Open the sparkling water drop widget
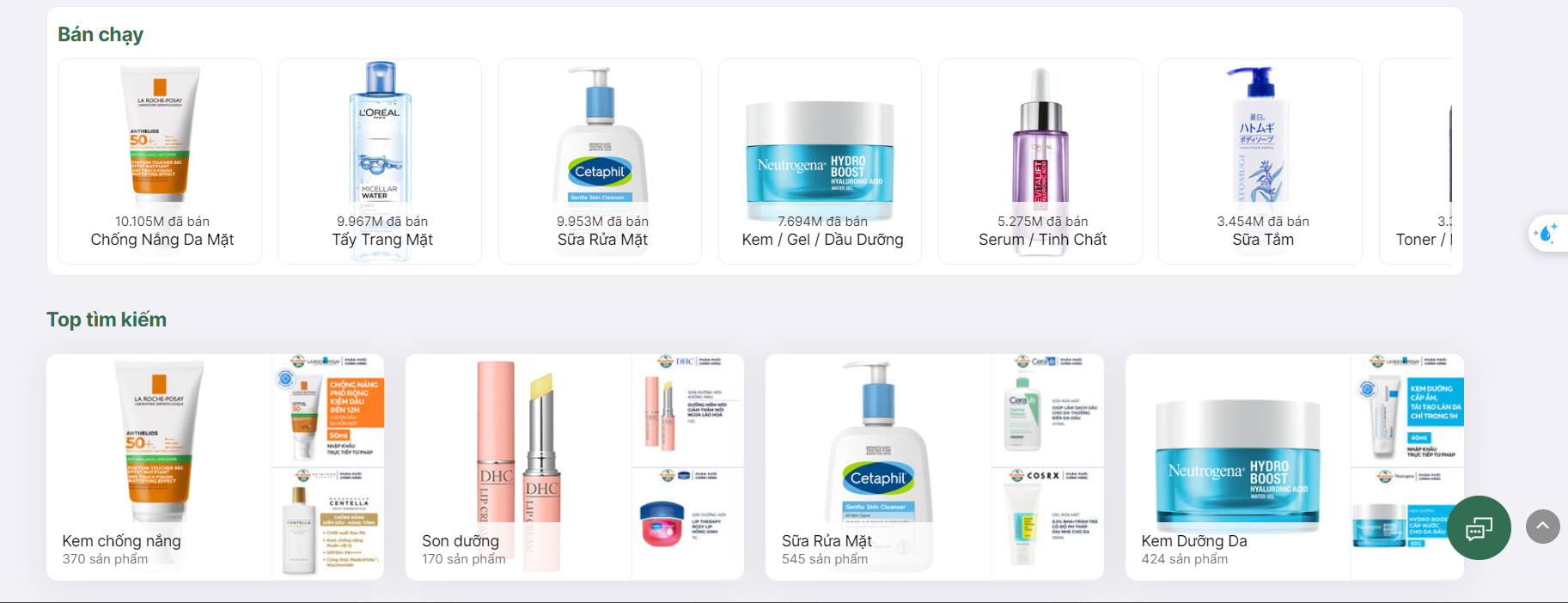 pyautogui.click(x=1547, y=233)
